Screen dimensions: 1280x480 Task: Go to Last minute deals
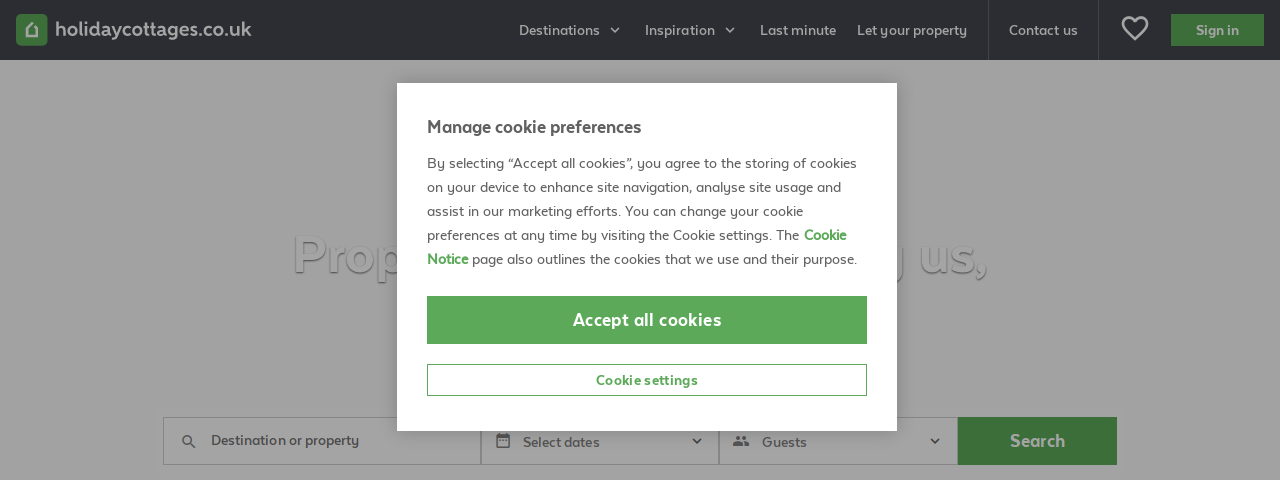tap(798, 30)
